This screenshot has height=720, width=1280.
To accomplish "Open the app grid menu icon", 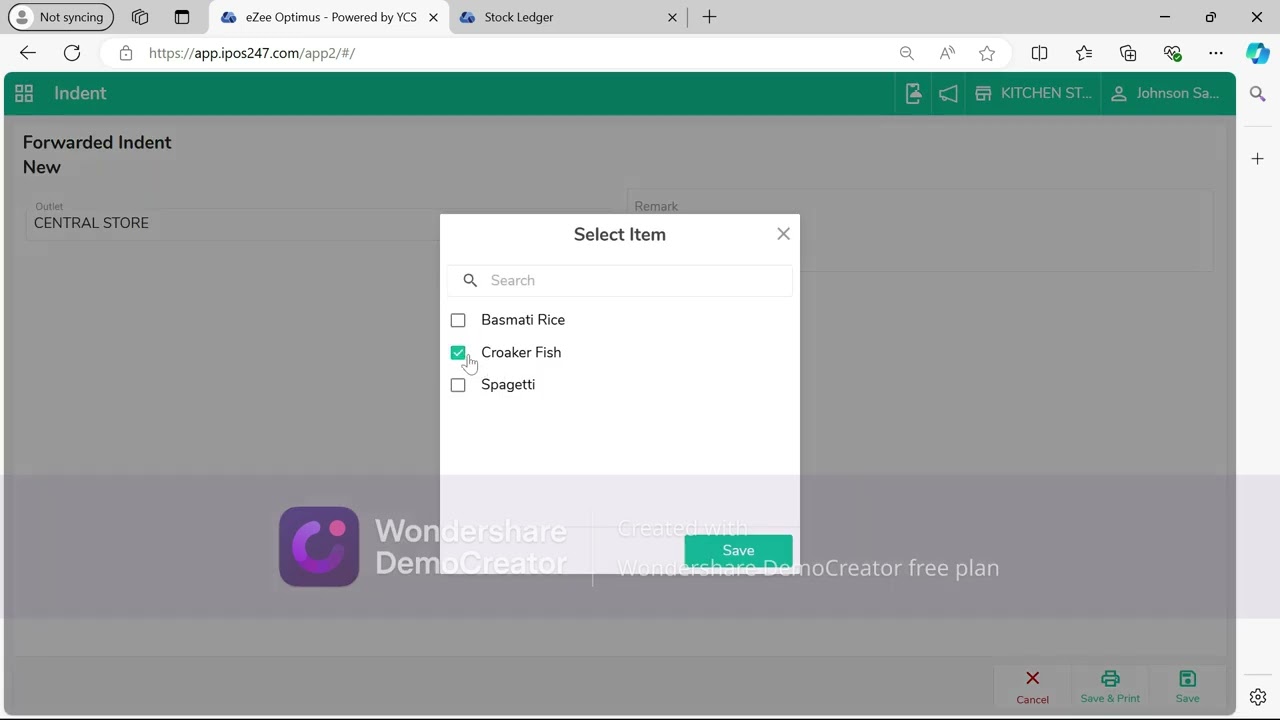I will 24,93.
